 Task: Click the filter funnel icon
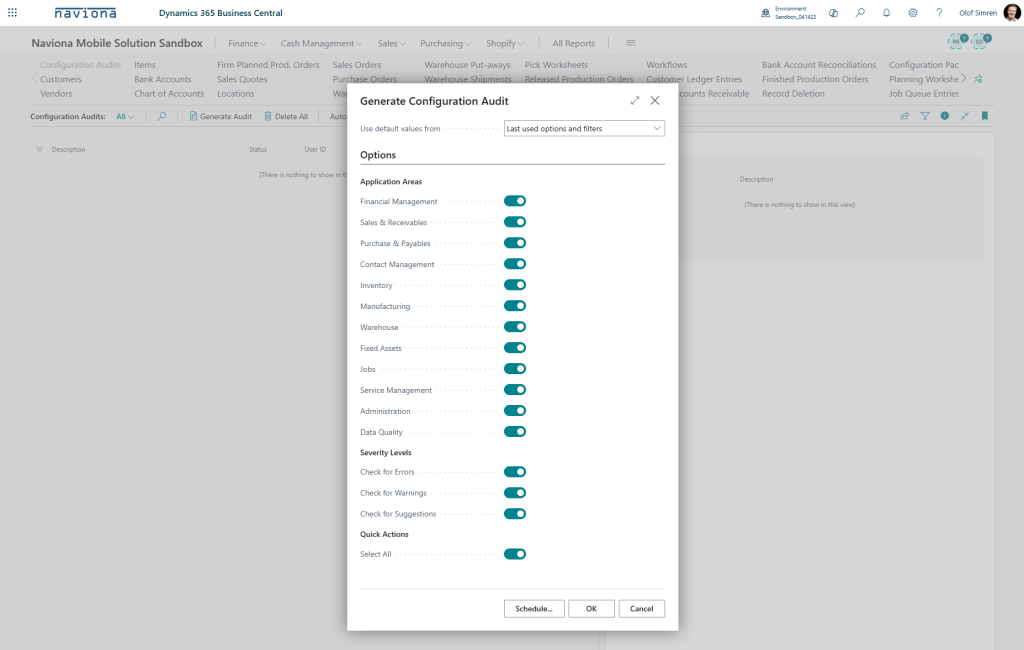(x=925, y=116)
